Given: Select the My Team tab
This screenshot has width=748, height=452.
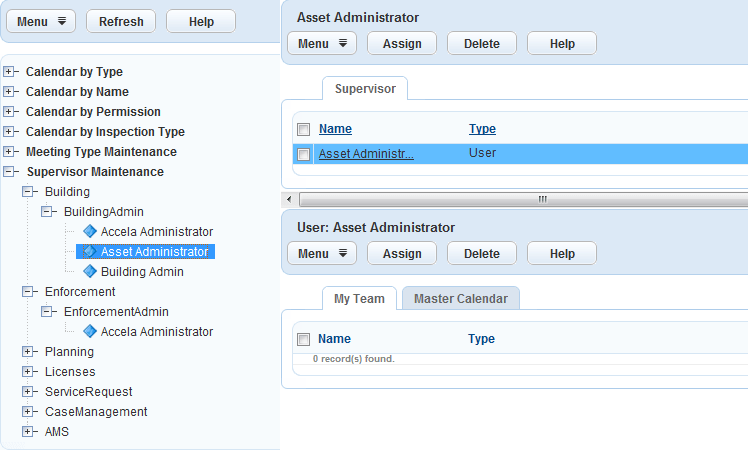Looking at the screenshot, I should click(359, 298).
